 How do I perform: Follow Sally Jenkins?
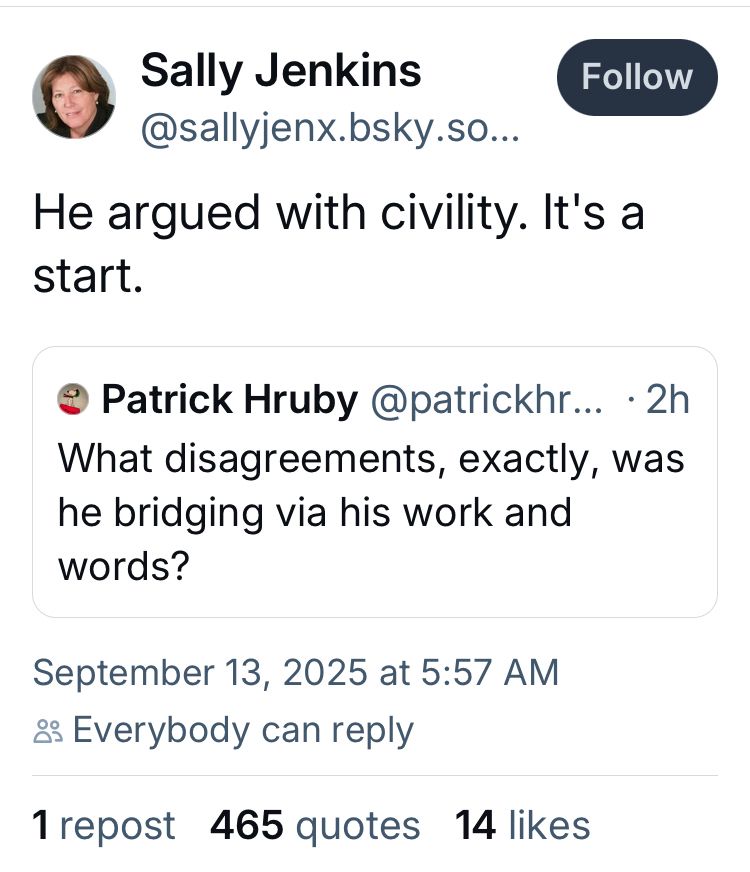637,77
